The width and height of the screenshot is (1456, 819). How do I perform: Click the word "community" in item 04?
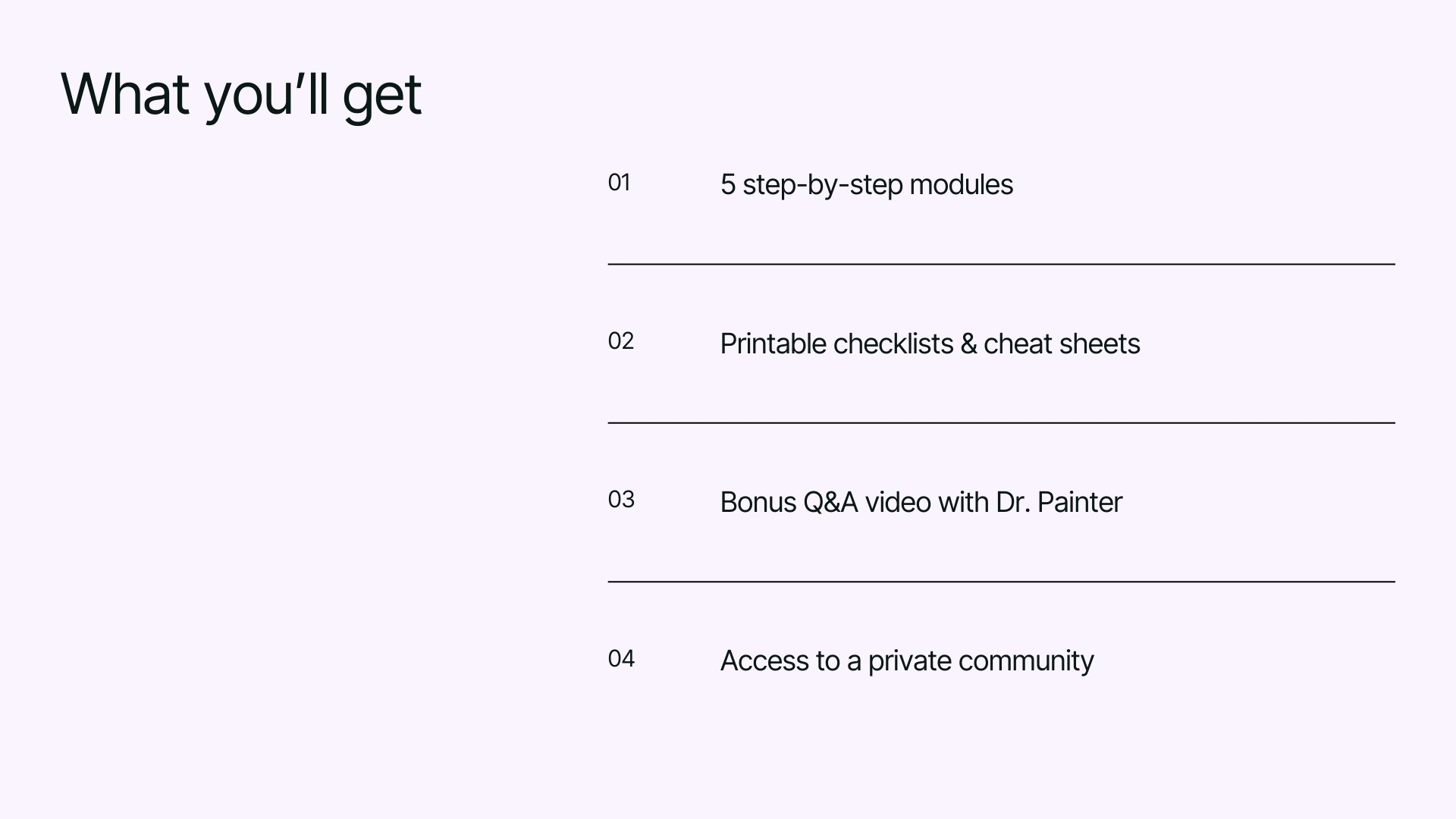click(x=1025, y=661)
